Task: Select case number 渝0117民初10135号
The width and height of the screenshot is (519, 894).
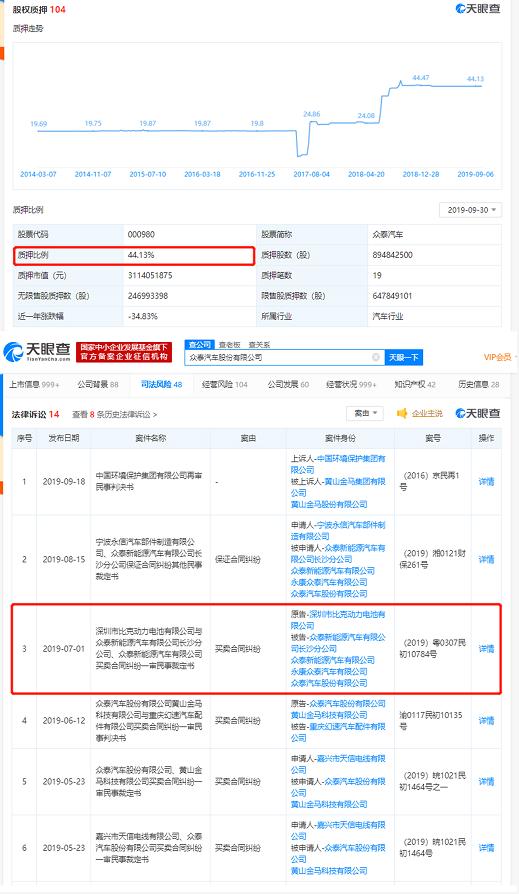Action: pyautogui.click(x=431, y=721)
